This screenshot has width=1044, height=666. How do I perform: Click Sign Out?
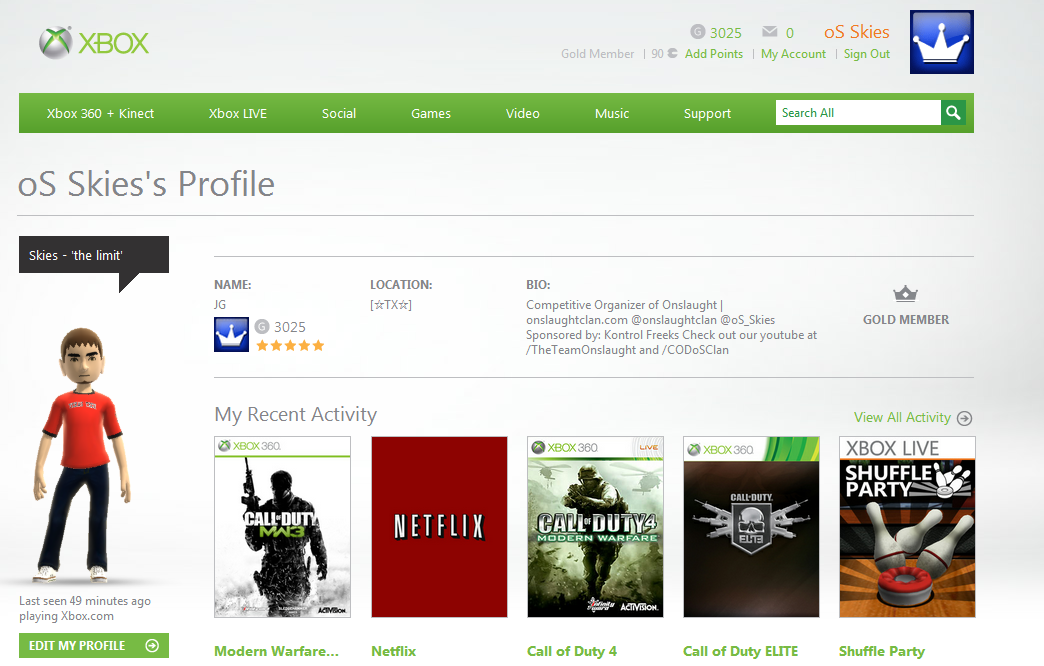click(866, 54)
